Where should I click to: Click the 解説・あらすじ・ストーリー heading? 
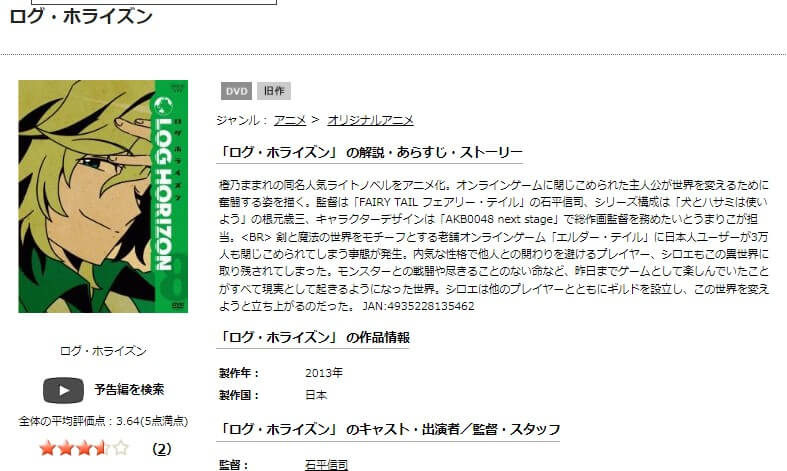pos(371,152)
